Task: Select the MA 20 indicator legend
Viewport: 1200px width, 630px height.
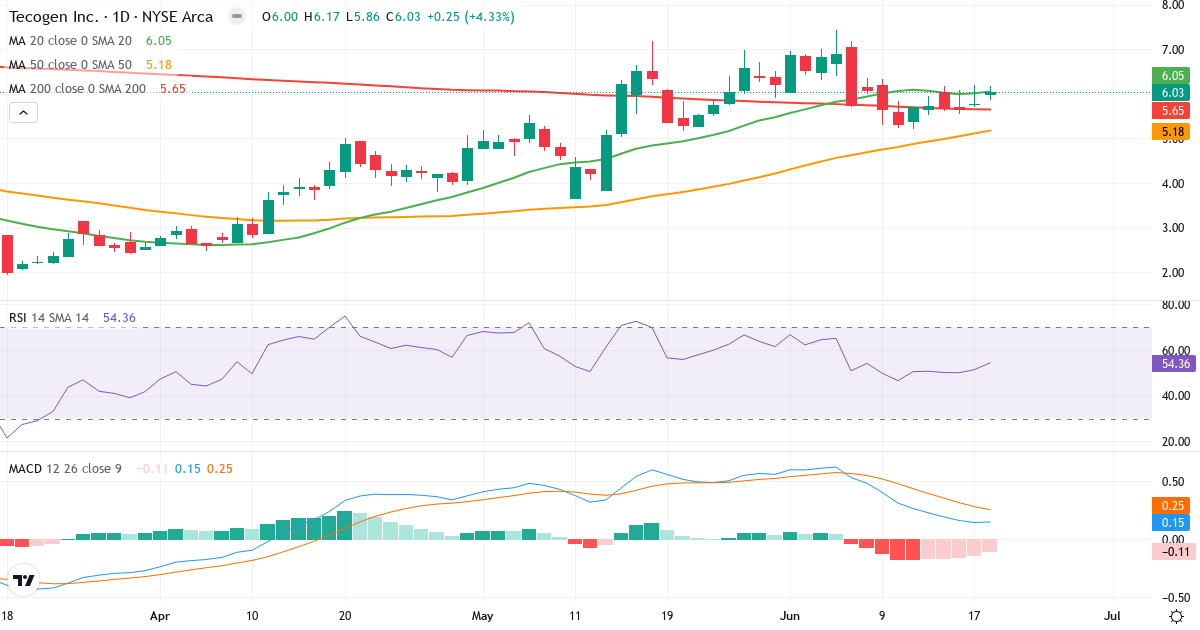Action: [x=70, y=41]
